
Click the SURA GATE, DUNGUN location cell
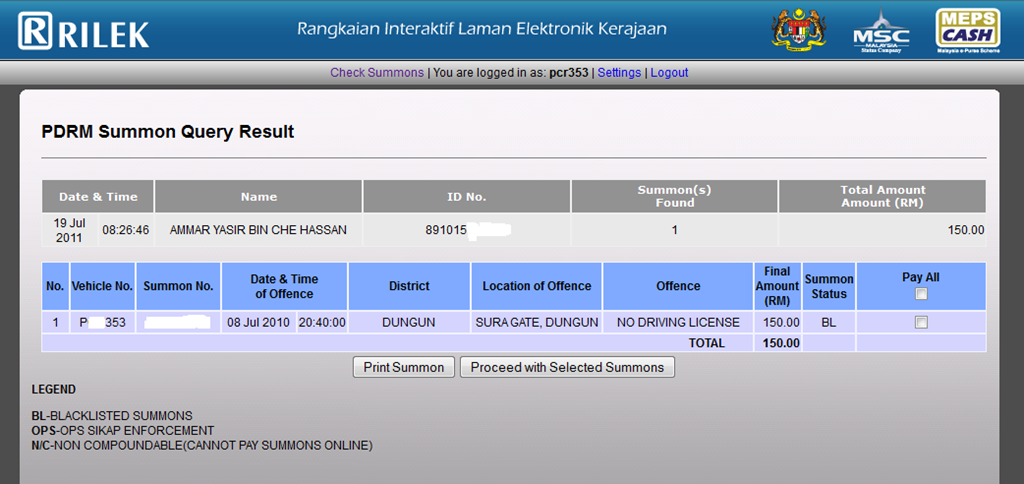coord(537,322)
